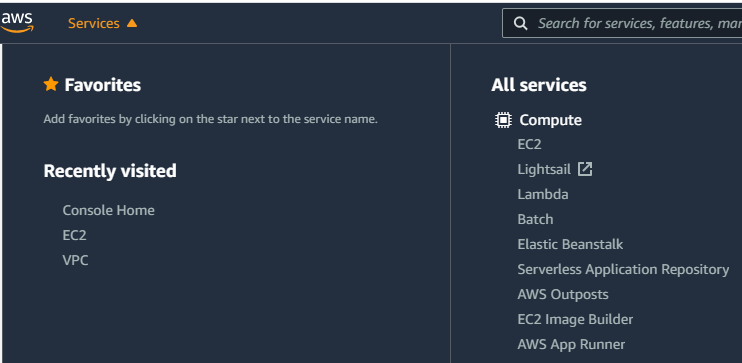The image size is (742, 363).
Task: Click the Favorites heading
Action: tap(103, 85)
